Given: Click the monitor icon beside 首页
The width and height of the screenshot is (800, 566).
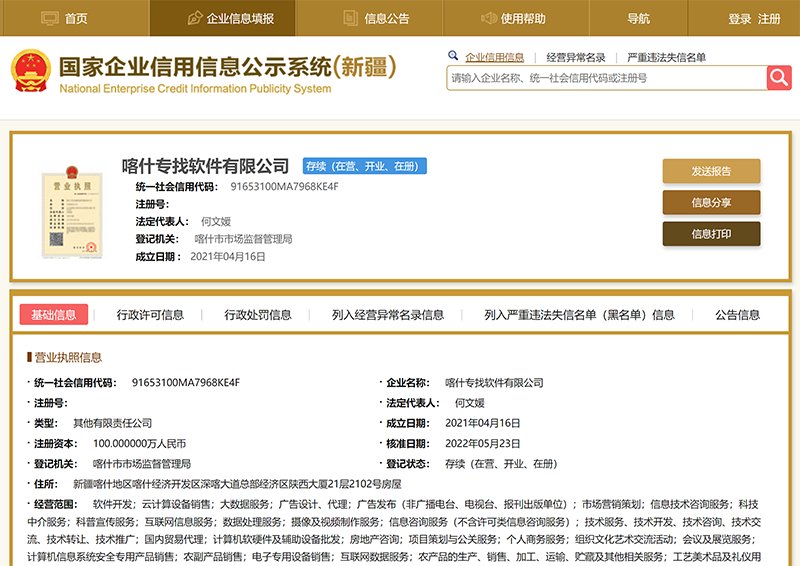Looking at the screenshot, I should click(49, 18).
